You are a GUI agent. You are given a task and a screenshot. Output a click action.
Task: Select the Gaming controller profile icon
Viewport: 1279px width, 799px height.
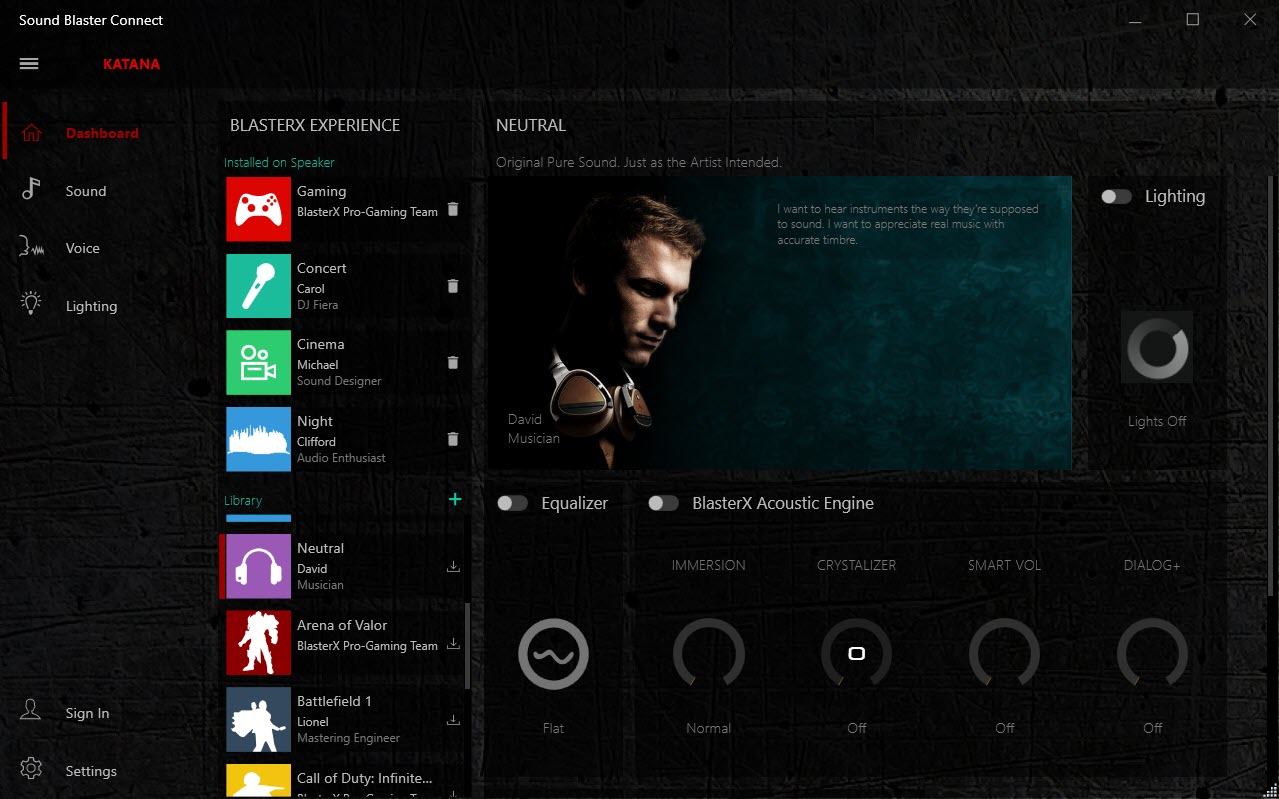point(258,209)
